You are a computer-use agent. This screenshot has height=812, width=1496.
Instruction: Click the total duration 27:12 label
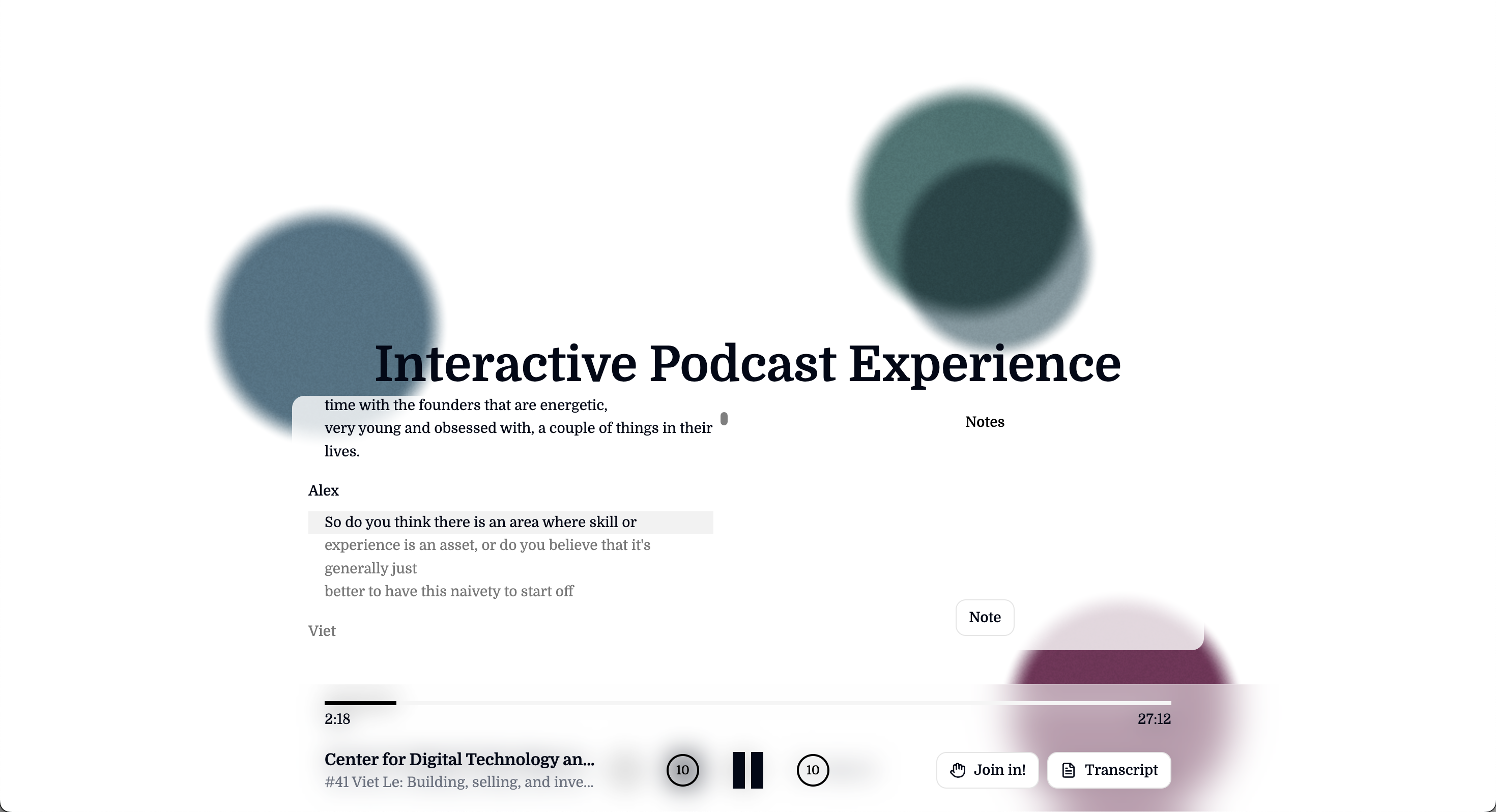(x=1154, y=719)
